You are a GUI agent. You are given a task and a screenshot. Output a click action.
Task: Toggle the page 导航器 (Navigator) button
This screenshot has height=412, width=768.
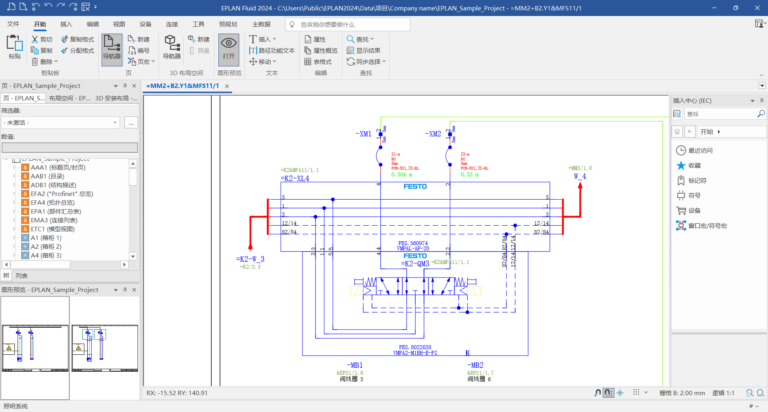click(112, 50)
